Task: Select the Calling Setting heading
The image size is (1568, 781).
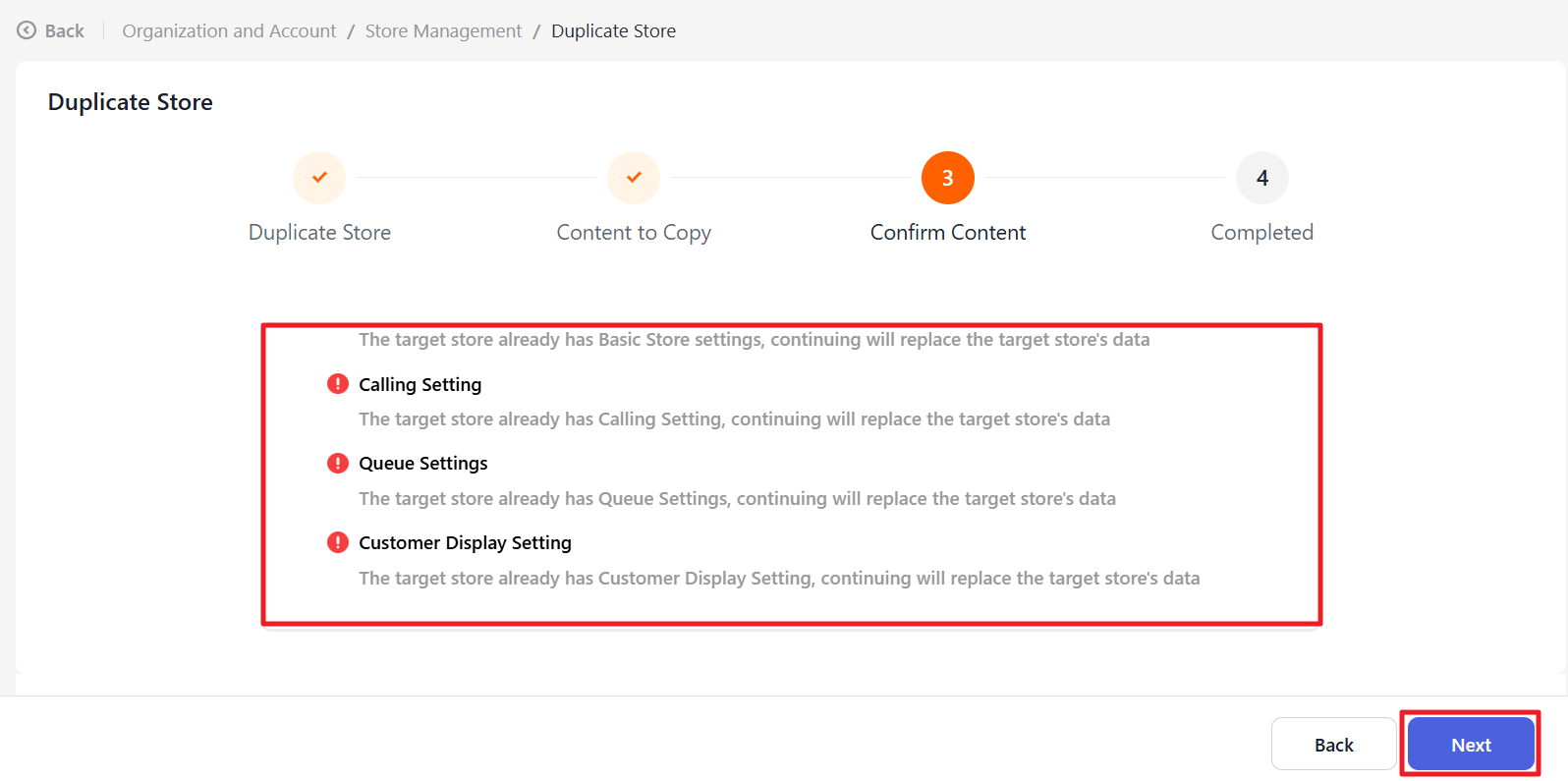Action: pos(420,385)
